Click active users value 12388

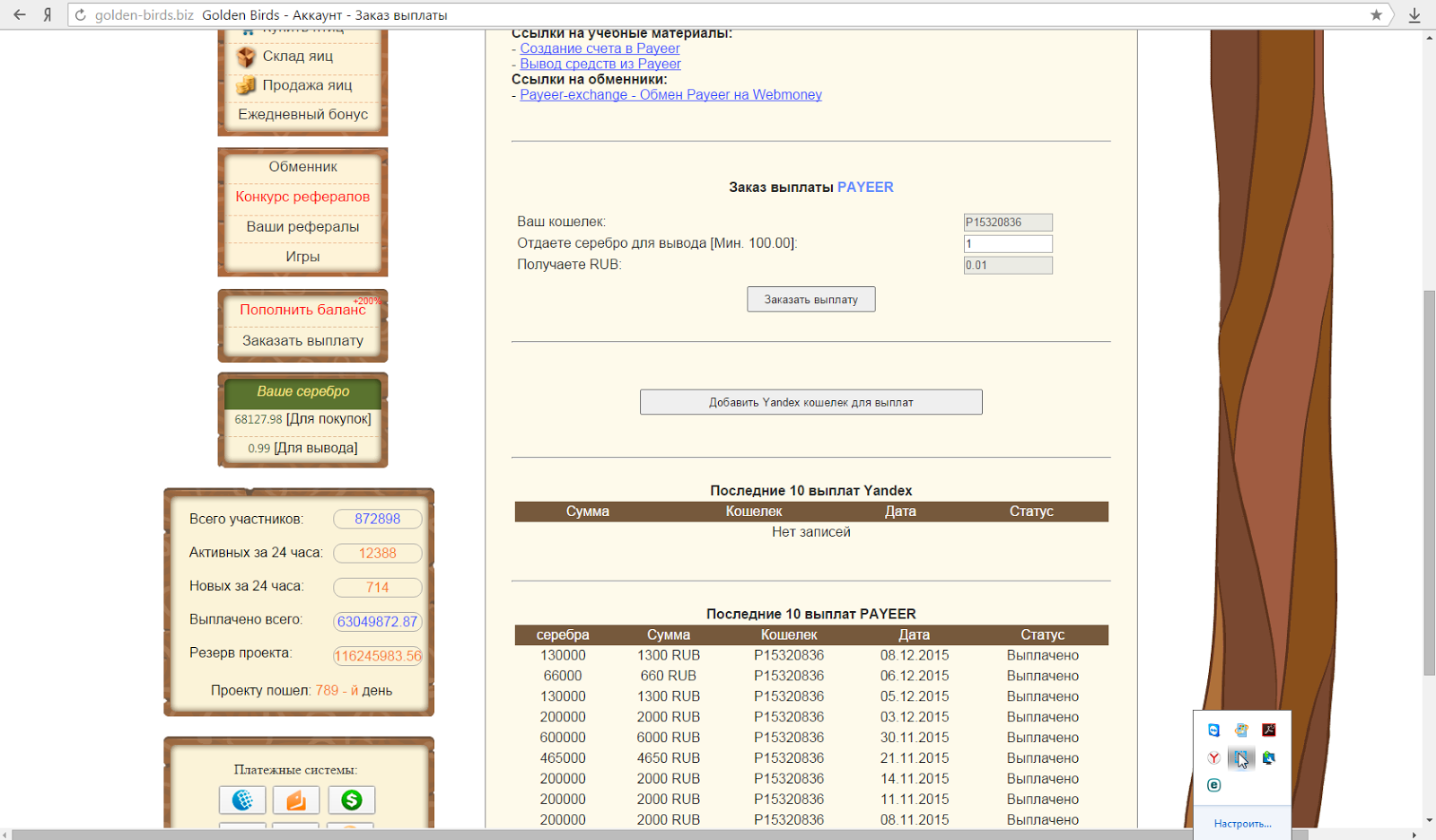tap(377, 554)
